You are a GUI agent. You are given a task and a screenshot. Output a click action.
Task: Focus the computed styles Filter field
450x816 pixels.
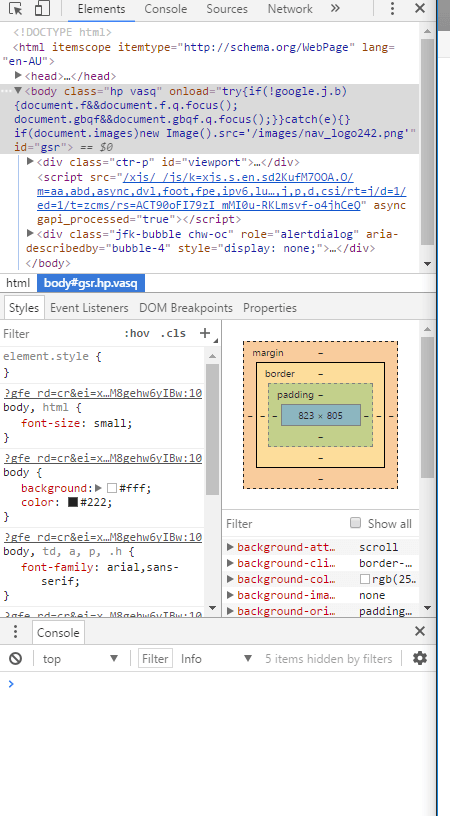284,524
